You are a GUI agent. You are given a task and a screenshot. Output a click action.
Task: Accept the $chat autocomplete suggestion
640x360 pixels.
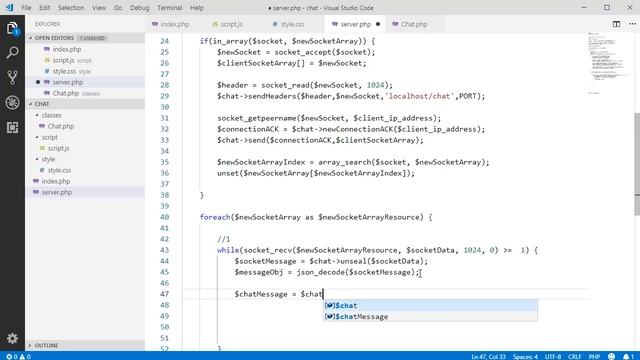pyautogui.click(x=430, y=305)
